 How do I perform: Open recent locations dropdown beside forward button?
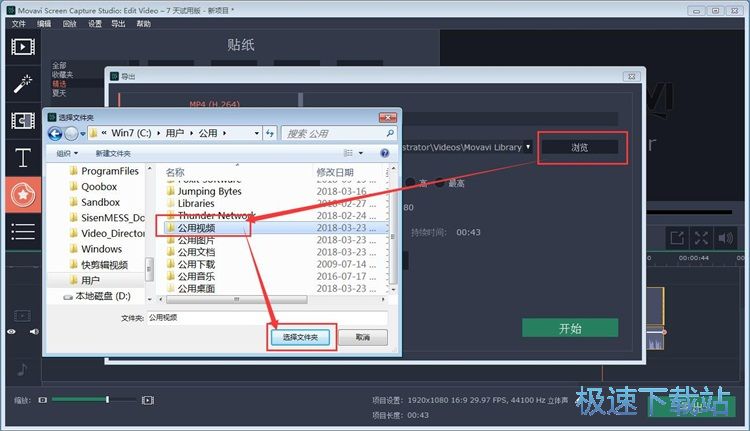click(83, 134)
